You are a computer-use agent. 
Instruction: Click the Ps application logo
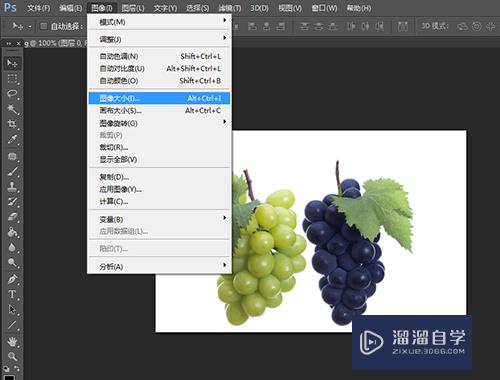10,7
